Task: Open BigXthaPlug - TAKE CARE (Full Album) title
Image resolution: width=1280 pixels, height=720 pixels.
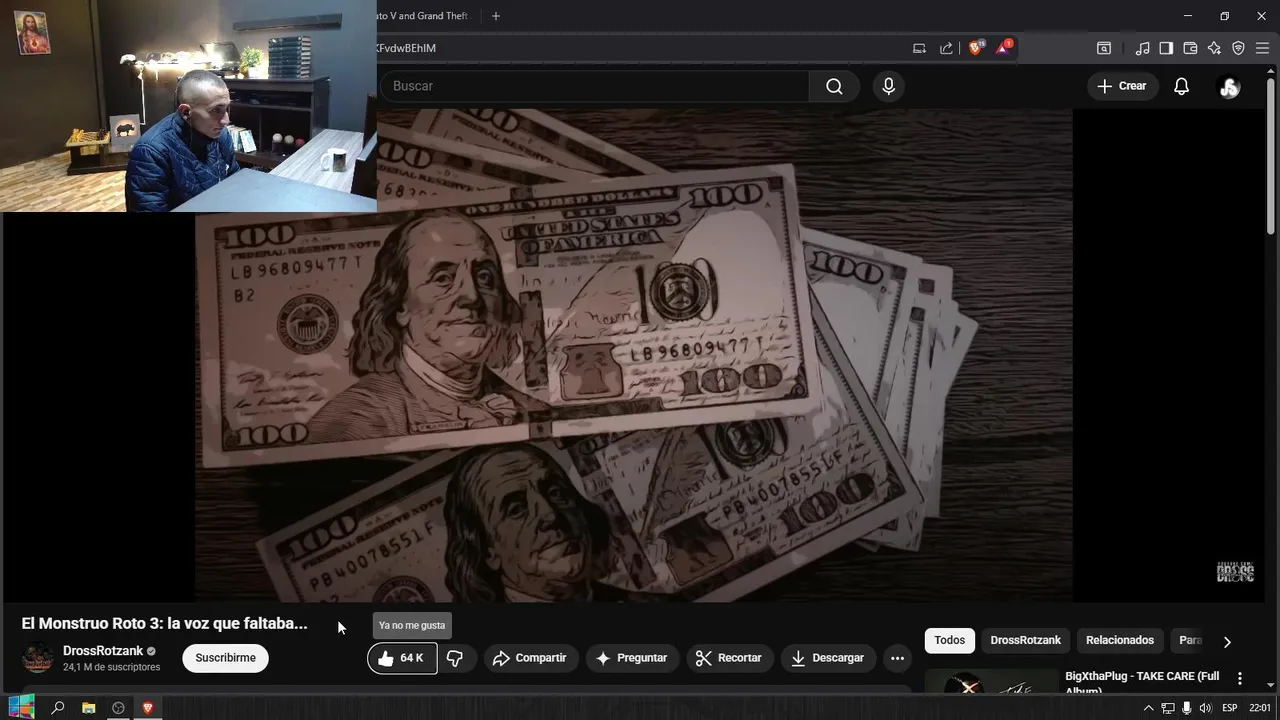Action: (x=1142, y=682)
